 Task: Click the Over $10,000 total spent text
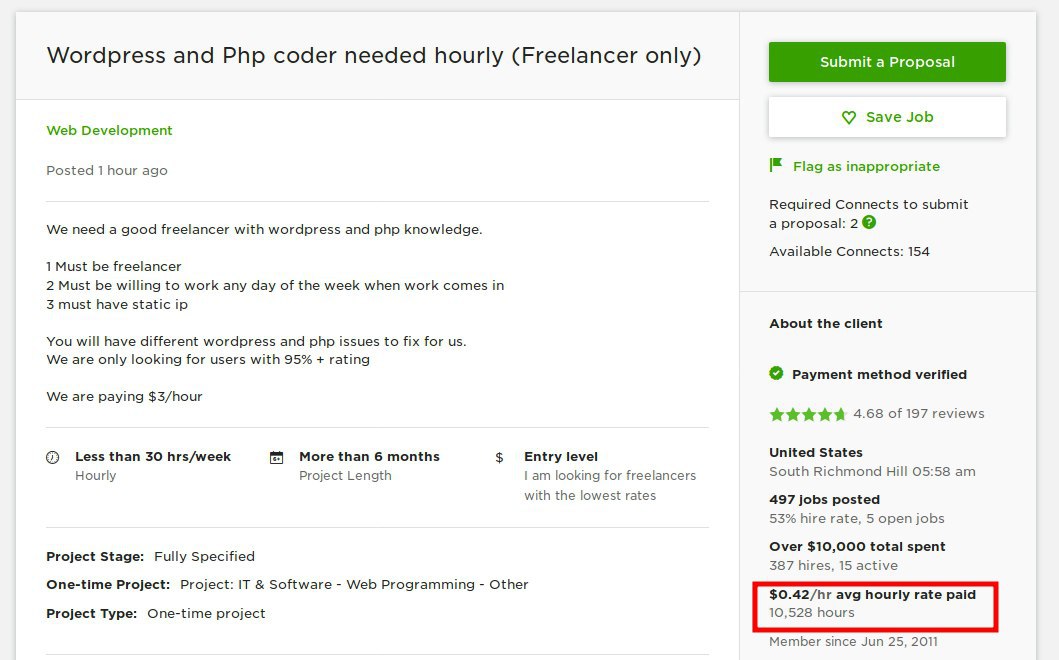tap(857, 546)
